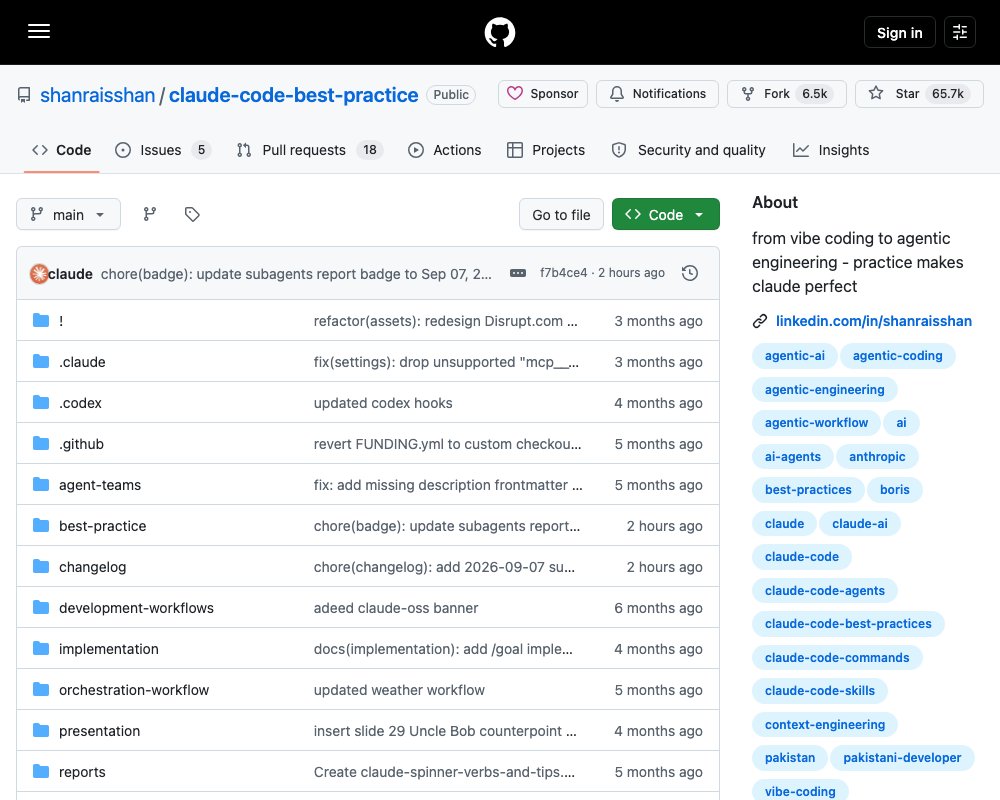Click folder icon beside .codex

click(x=41, y=403)
